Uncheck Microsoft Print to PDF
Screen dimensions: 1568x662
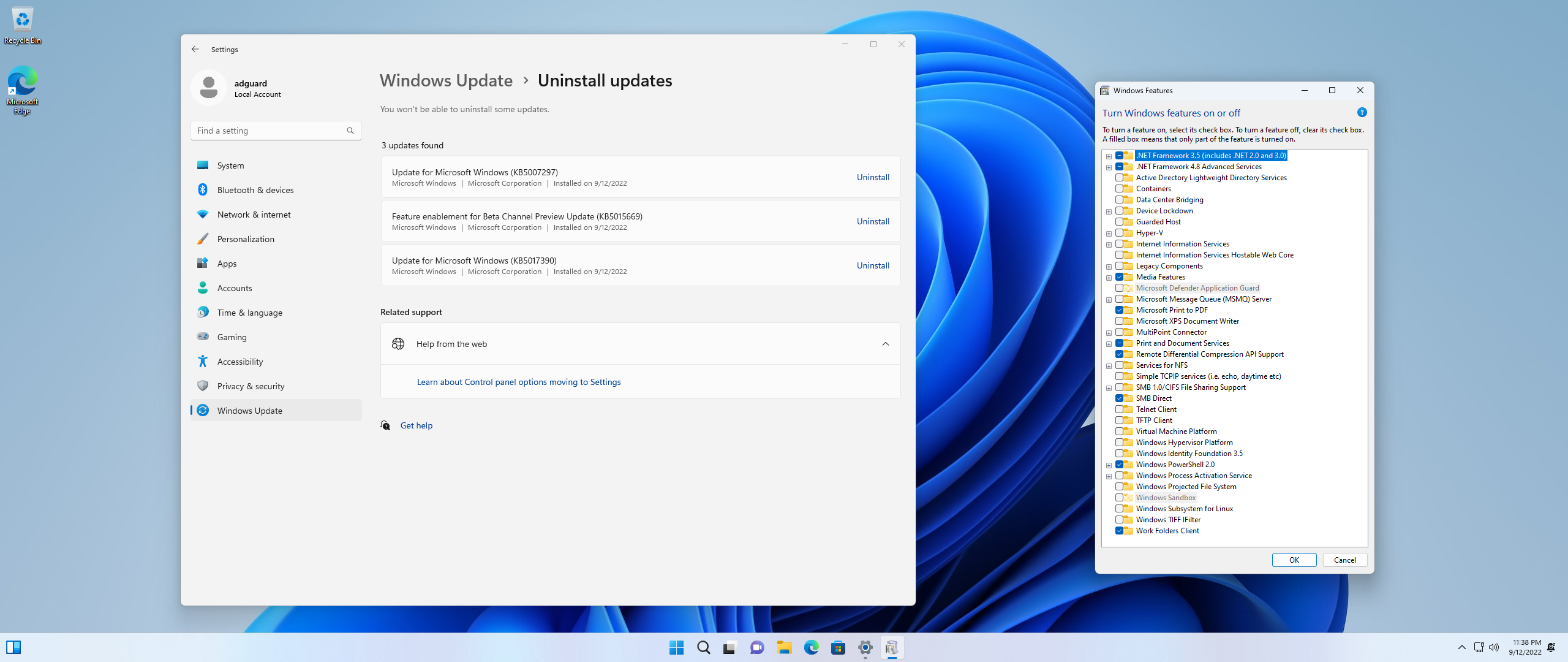coord(1120,310)
